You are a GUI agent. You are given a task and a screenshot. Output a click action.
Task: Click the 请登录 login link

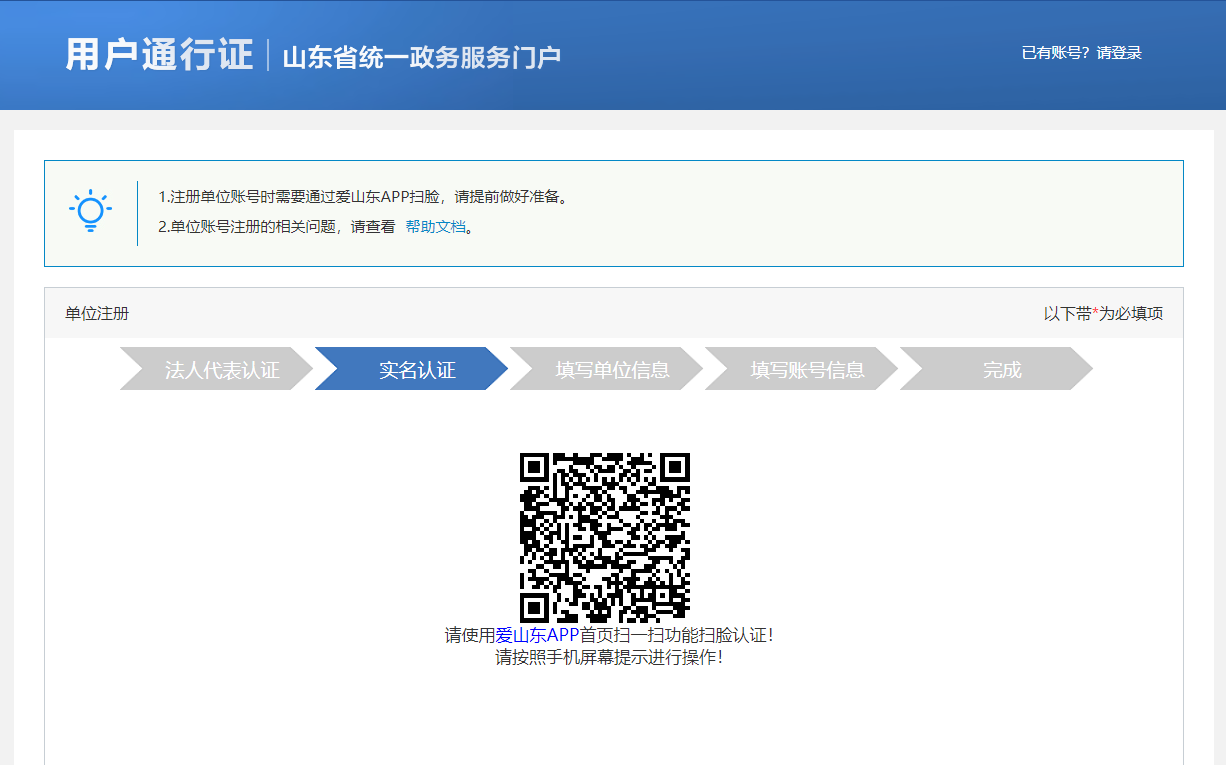click(x=1119, y=53)
